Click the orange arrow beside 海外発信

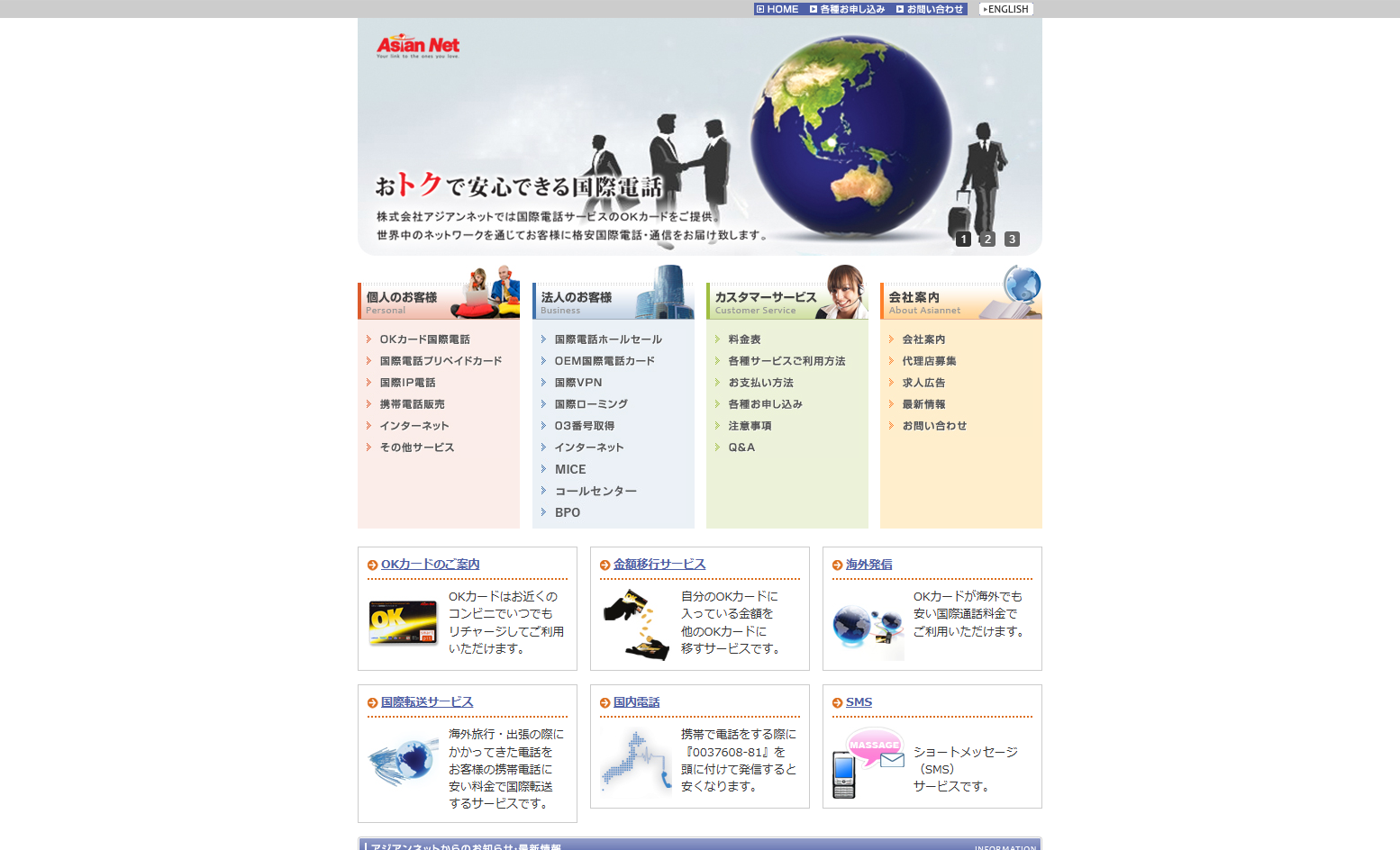click(x=837, y=565)
